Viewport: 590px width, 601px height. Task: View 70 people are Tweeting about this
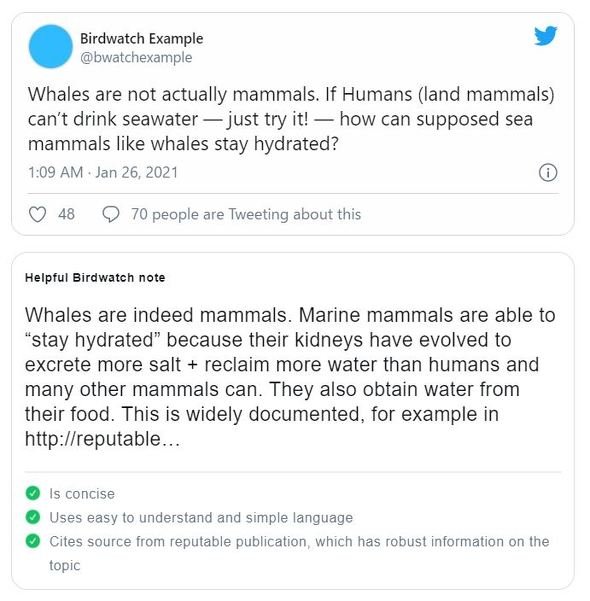[246, 214]
